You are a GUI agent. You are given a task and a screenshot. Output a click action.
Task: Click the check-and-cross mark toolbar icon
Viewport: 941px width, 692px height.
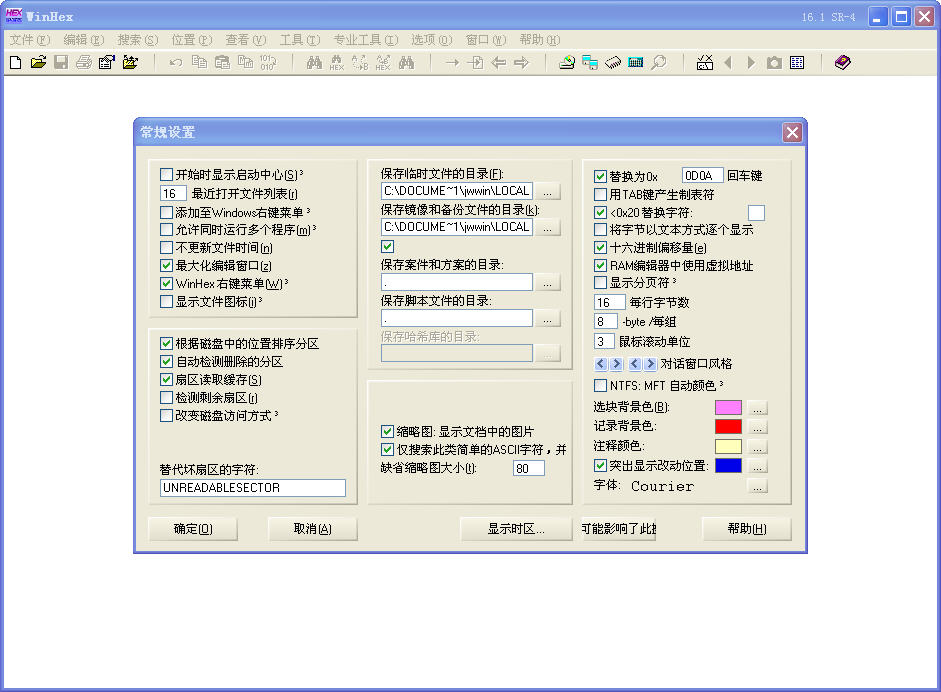coord(705,62)
